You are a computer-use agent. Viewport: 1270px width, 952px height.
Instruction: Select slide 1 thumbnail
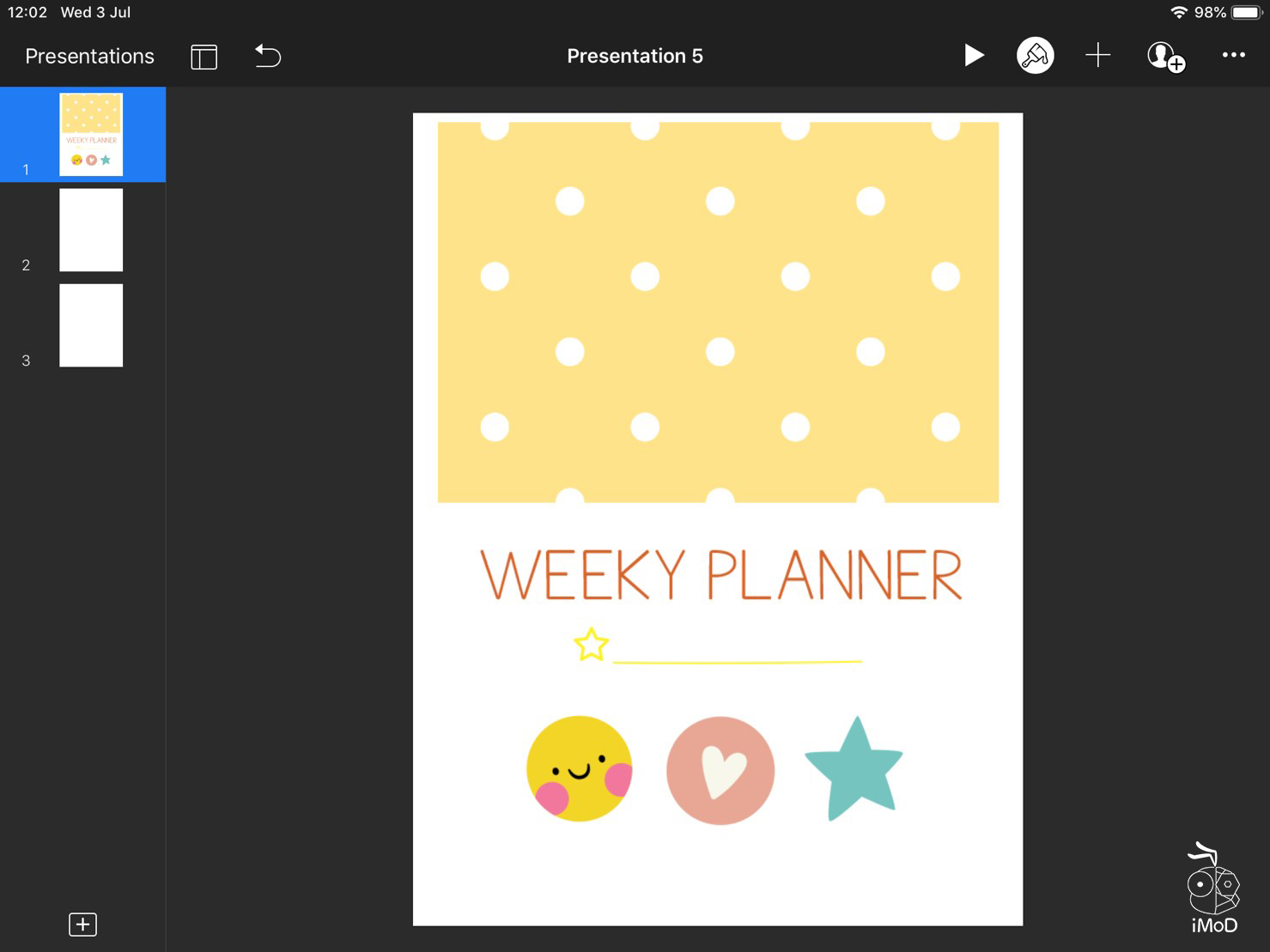coord(91,134)
